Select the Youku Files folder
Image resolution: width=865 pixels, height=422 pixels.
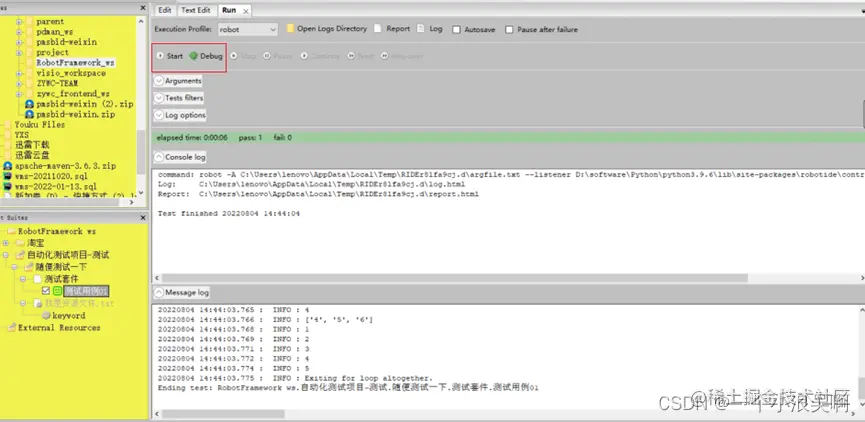40,125
